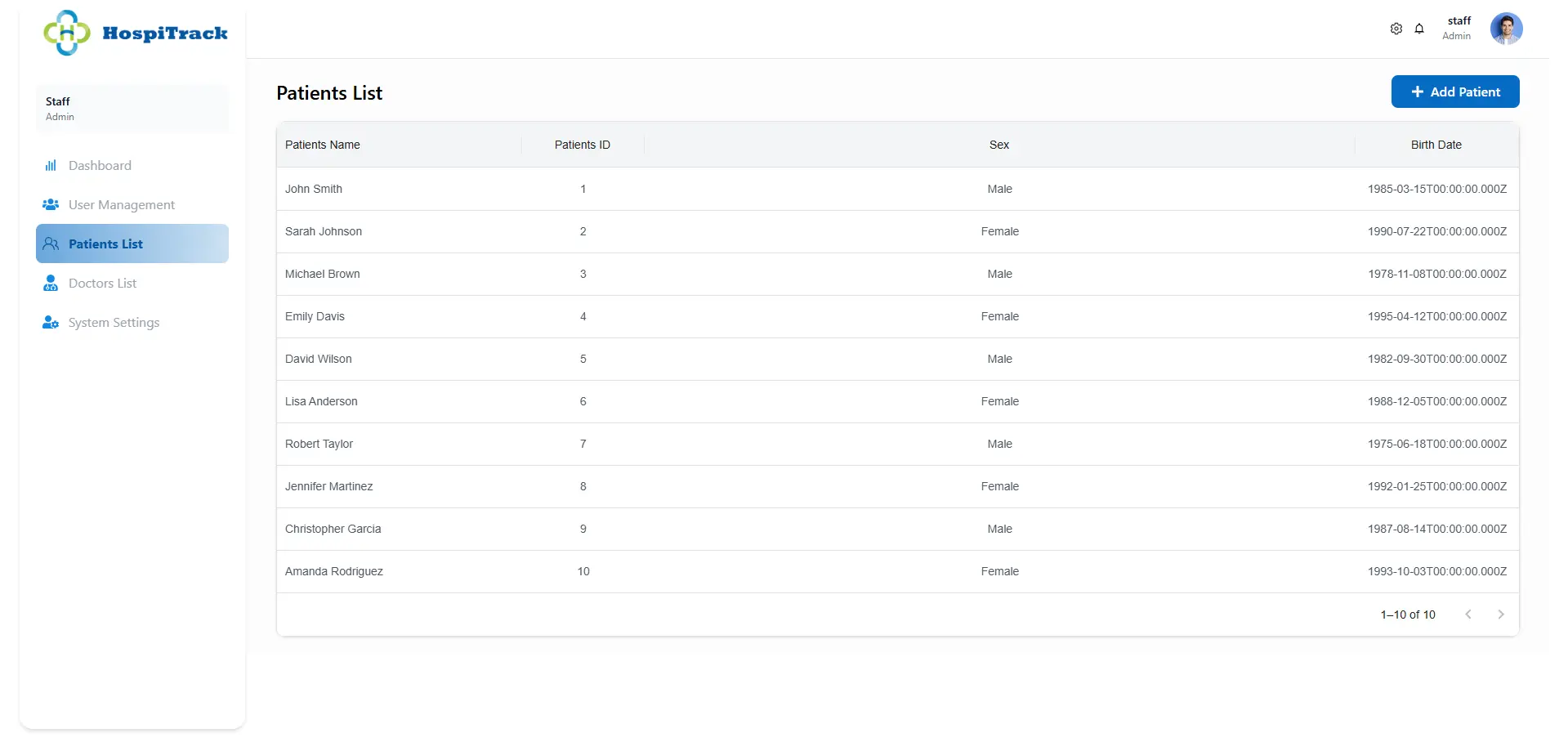Click the System Settings user-gear icon
This screenshot has width=1568, height=742.
coord(51,323)
